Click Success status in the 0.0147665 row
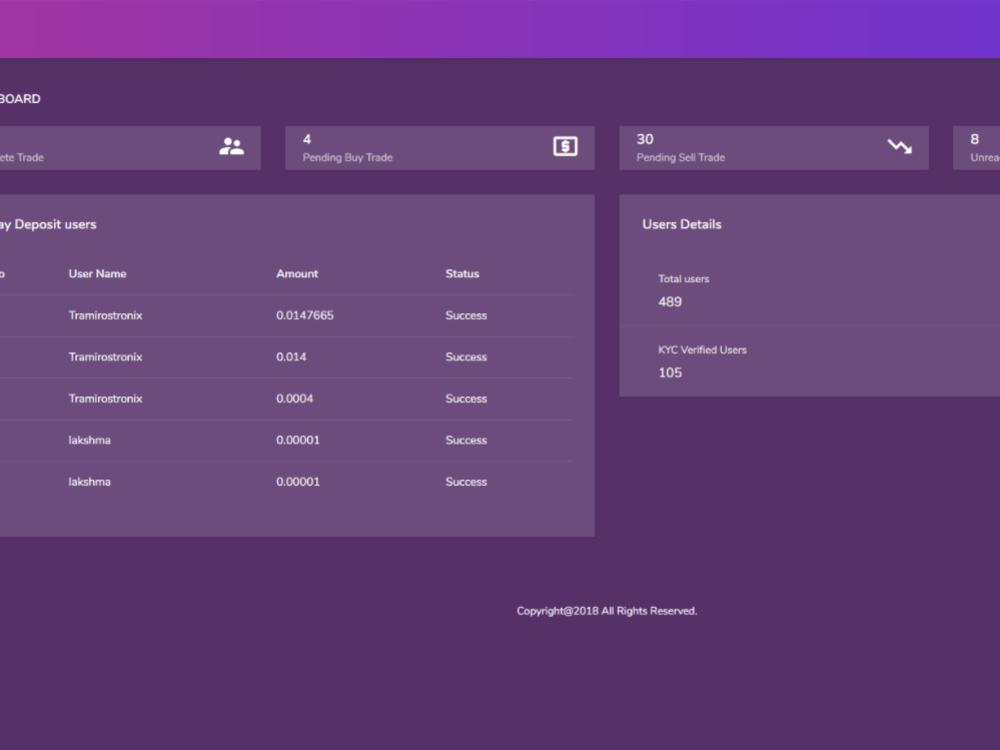This screenshot has width=1000, height=750. pos(466,316)
